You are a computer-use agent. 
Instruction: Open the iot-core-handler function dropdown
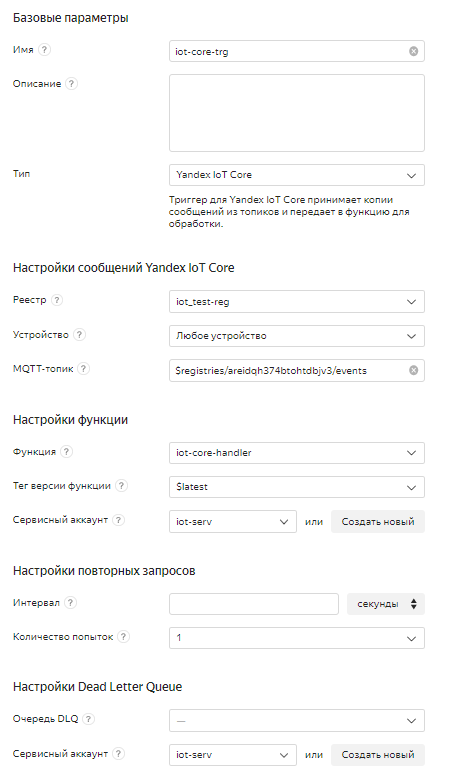click(297, 453)
